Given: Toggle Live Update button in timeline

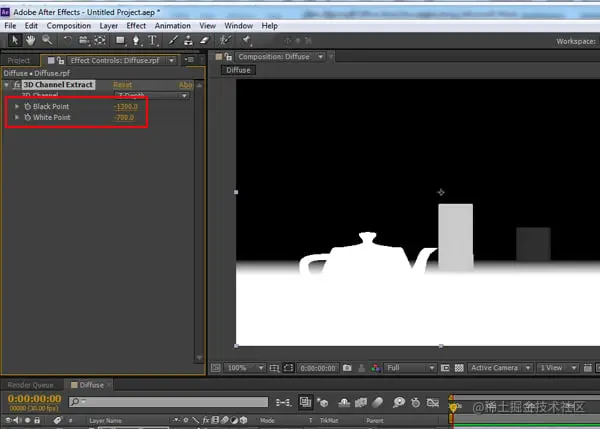Looking at the screenshot, I should point(305,402).
